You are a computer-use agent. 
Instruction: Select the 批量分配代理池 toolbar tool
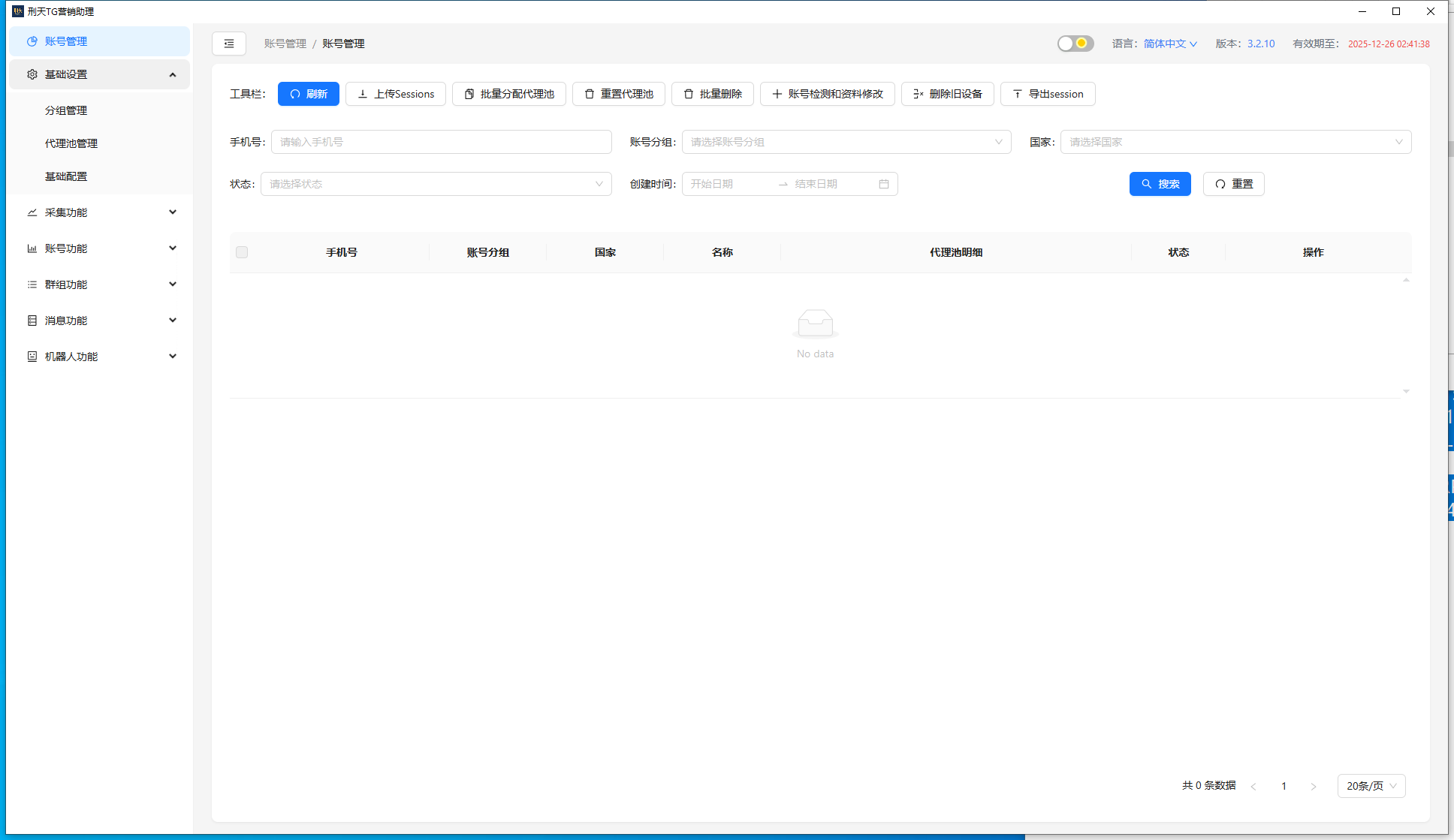pos(509,94)
